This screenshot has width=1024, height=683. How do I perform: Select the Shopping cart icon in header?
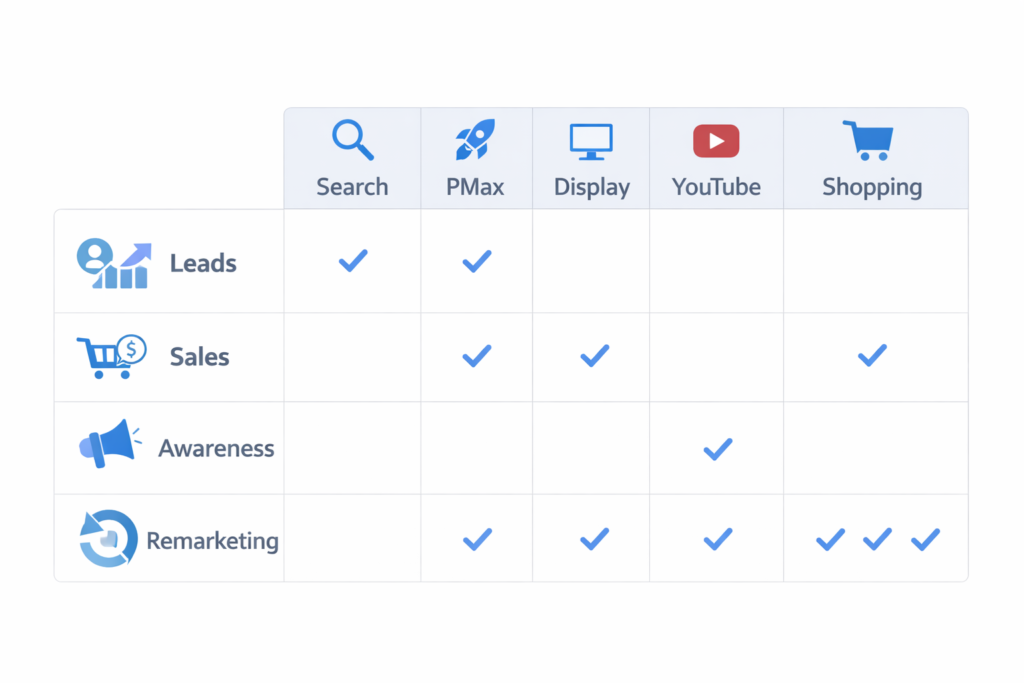868,141
